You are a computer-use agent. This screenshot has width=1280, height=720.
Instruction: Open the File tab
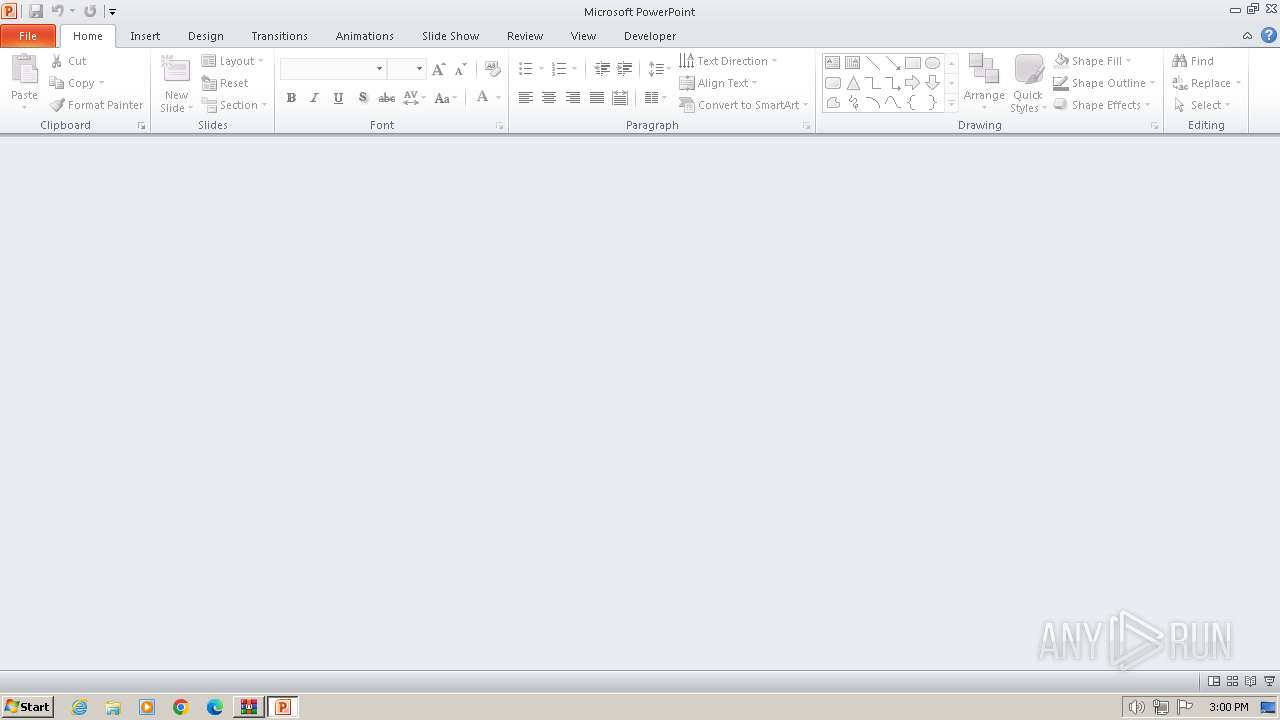coord(28,36)
